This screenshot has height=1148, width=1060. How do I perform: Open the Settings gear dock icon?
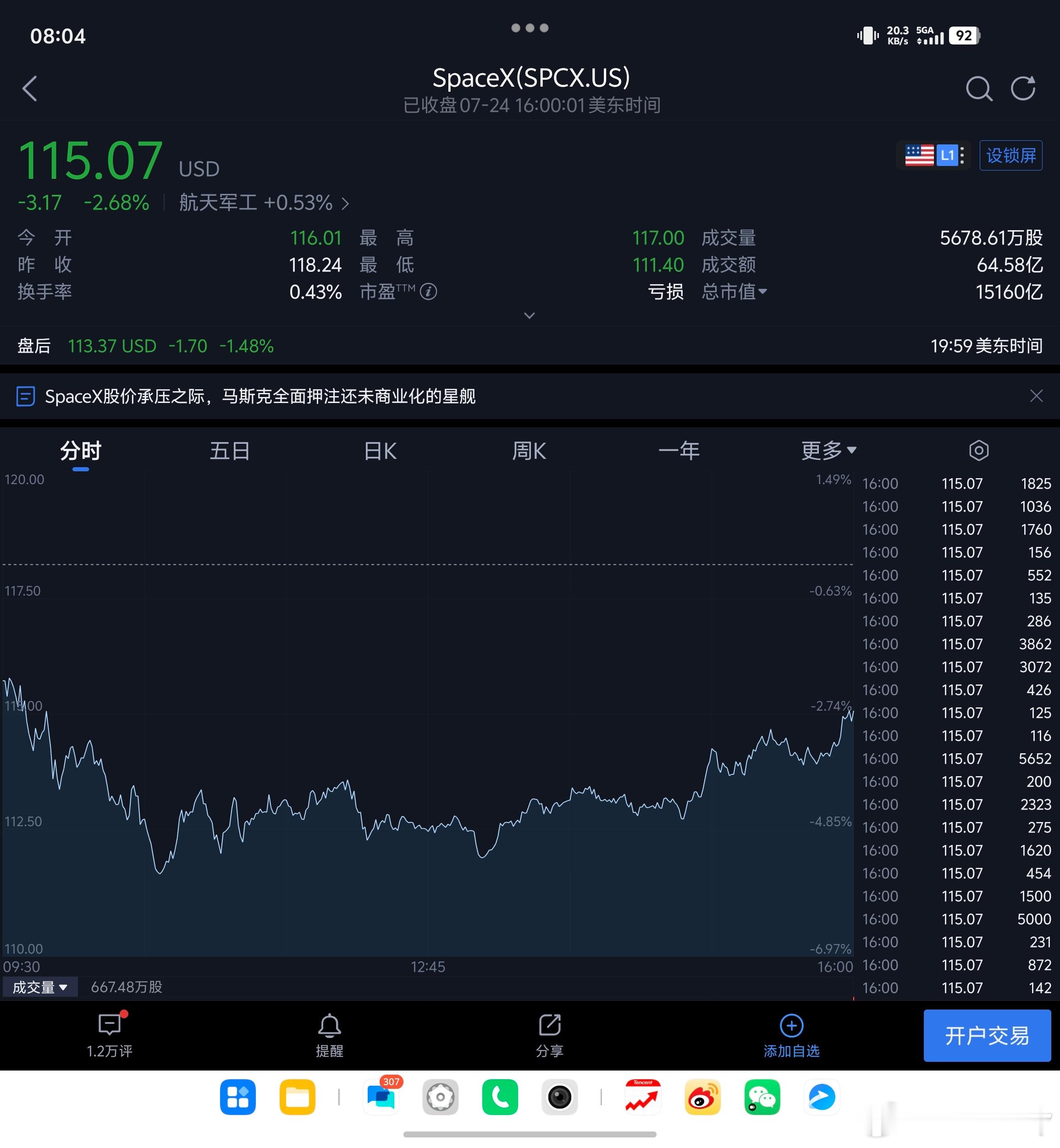pos(441,1097)
